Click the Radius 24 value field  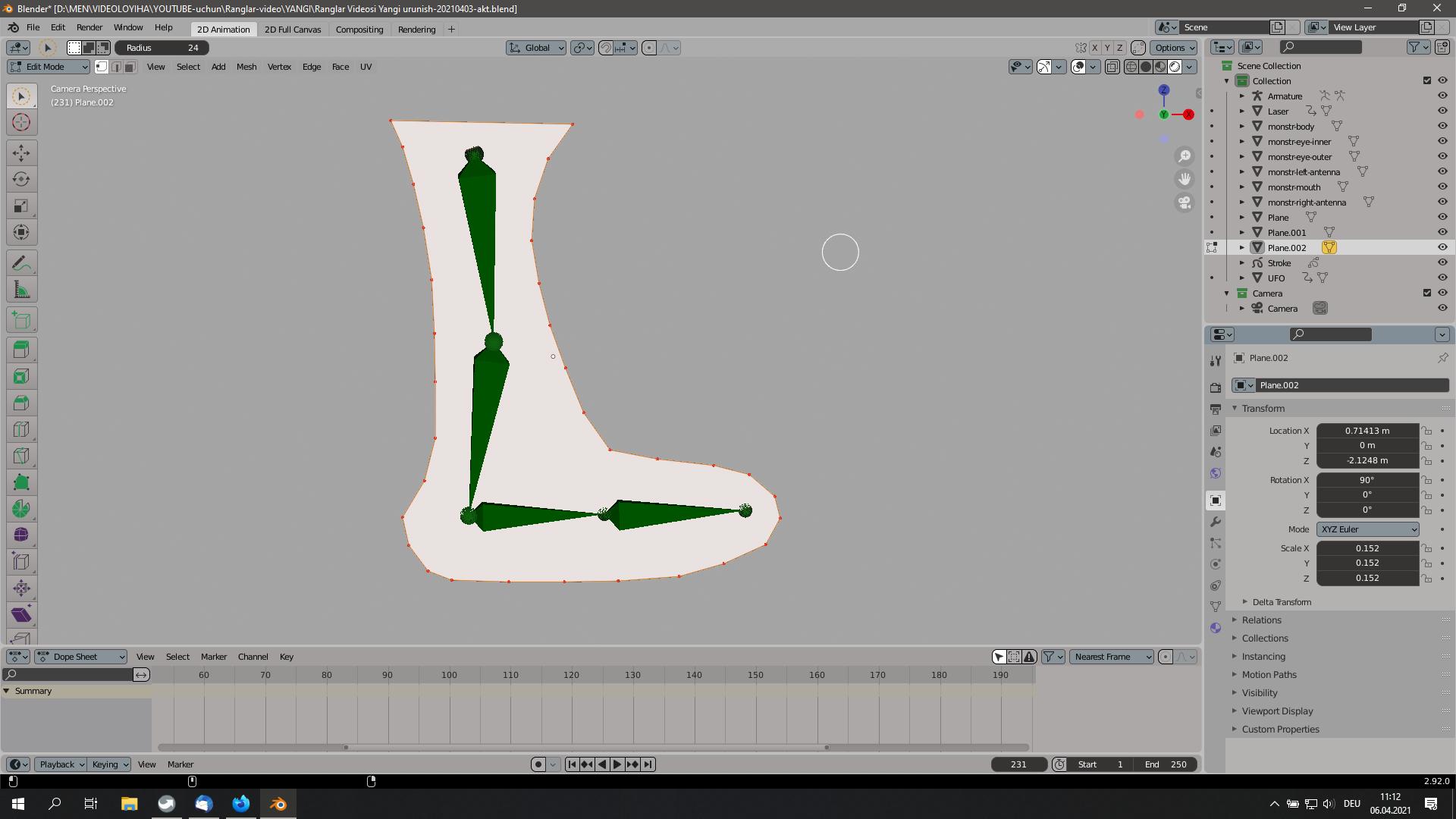pos(162,48)
